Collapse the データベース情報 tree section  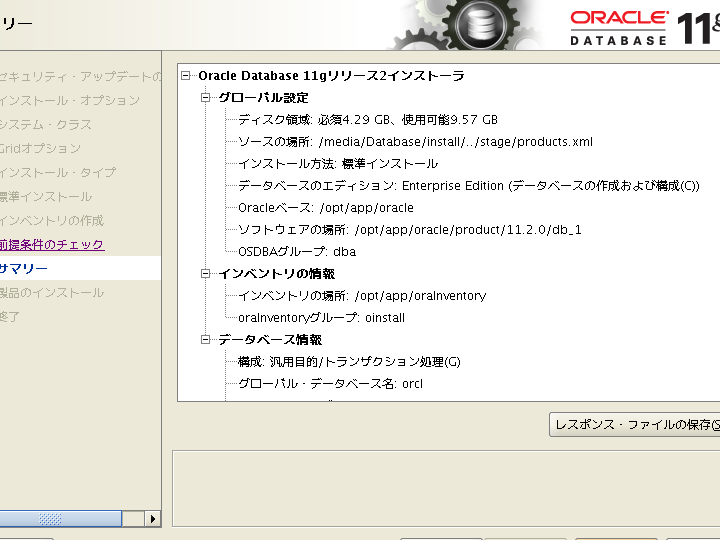pos(206,340)
